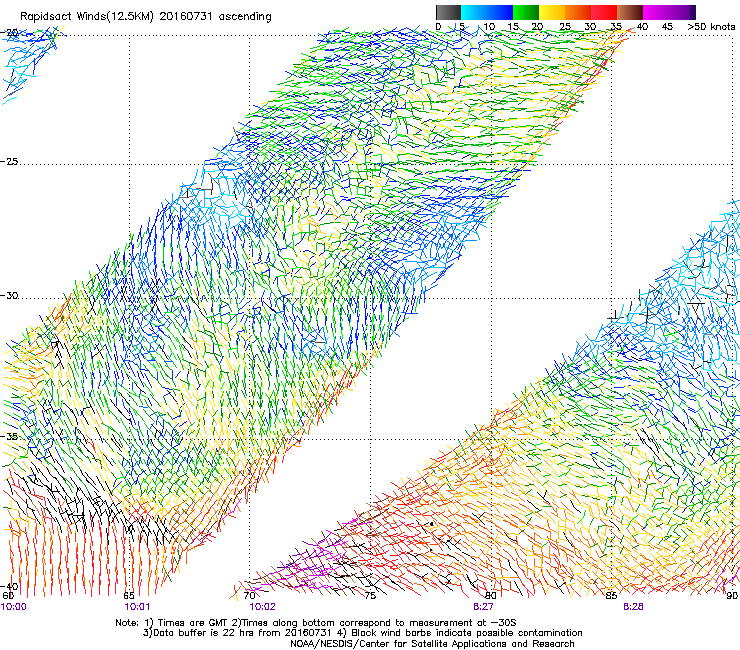The width and height of the screenshot is (740, 650).
Task: Click the purple '10:01' pass time label
Action: click(x=137, y=607)
